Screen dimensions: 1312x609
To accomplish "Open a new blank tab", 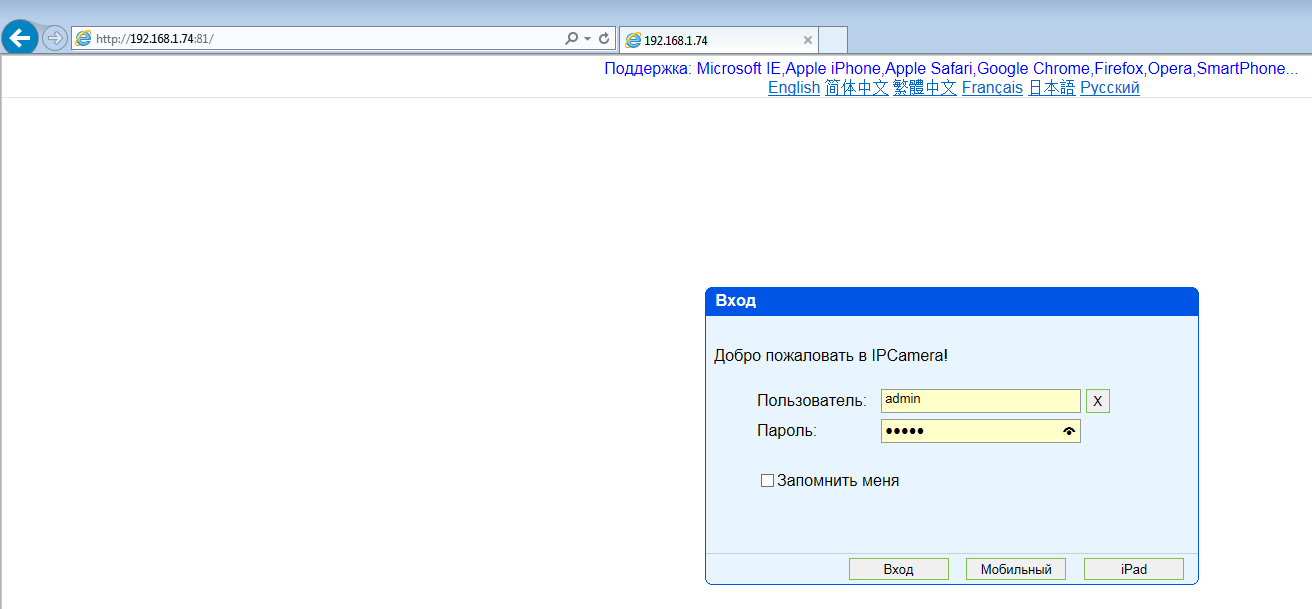I will (x=833, y=40).
